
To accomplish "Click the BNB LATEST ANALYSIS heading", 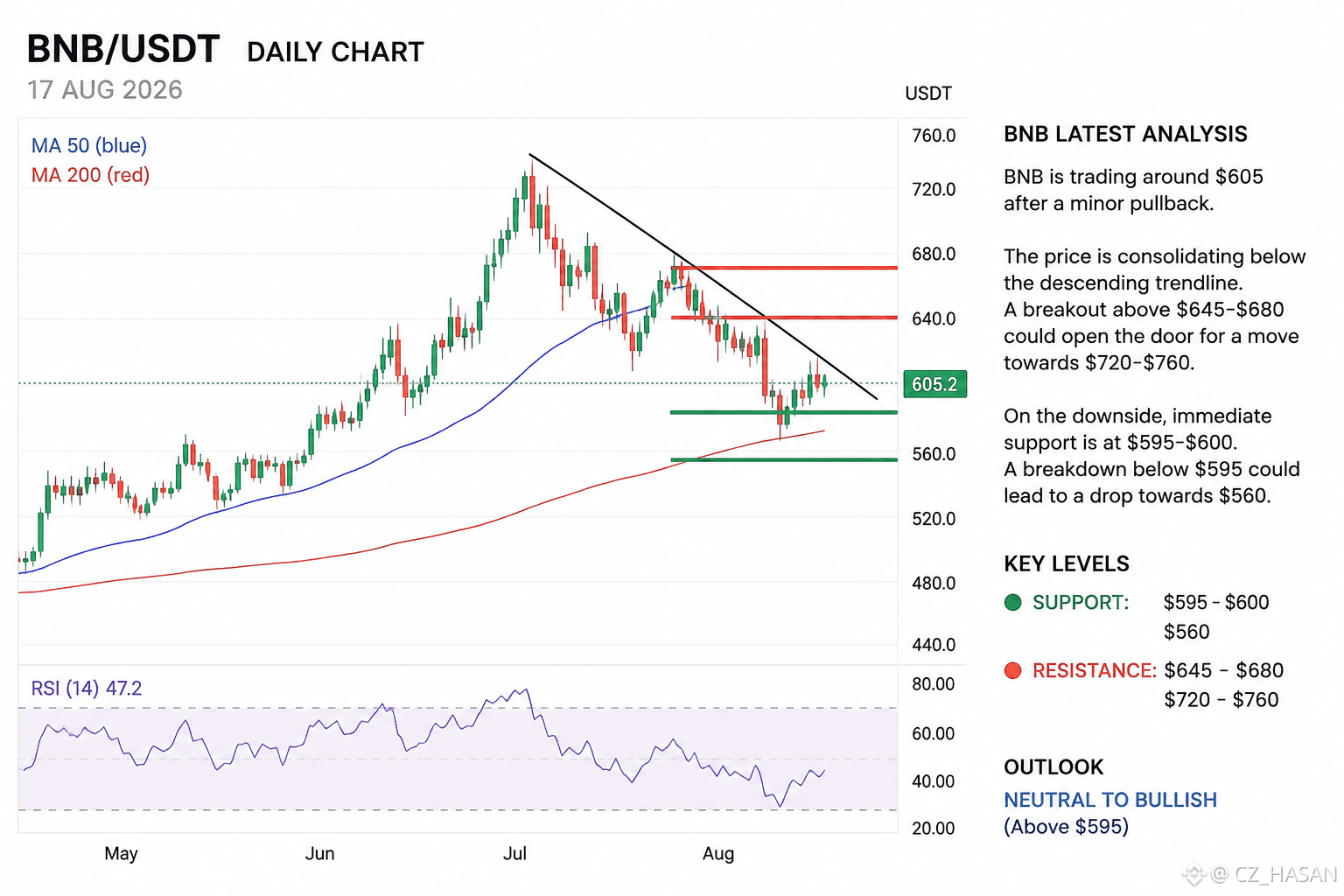I will point(1125,134).
